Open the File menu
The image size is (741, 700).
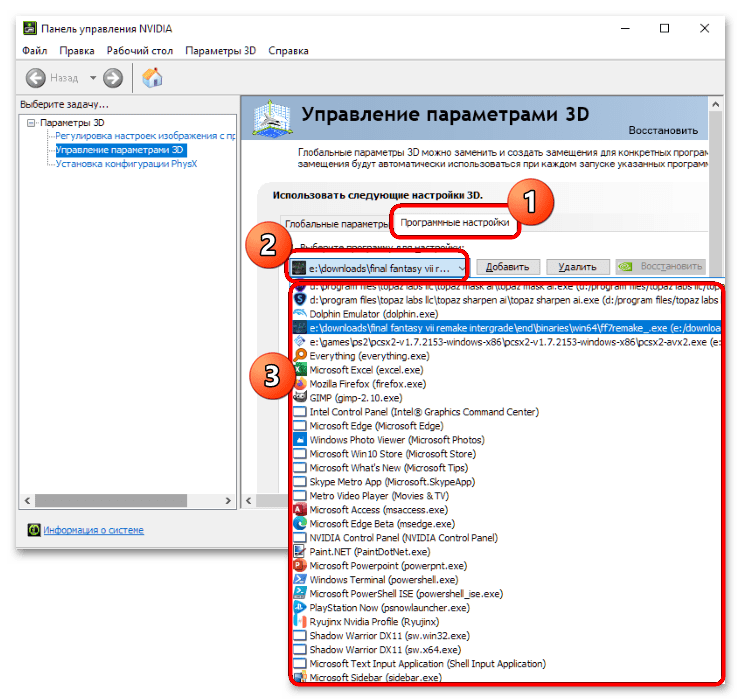pyautogui.click(x=34, y=51)
